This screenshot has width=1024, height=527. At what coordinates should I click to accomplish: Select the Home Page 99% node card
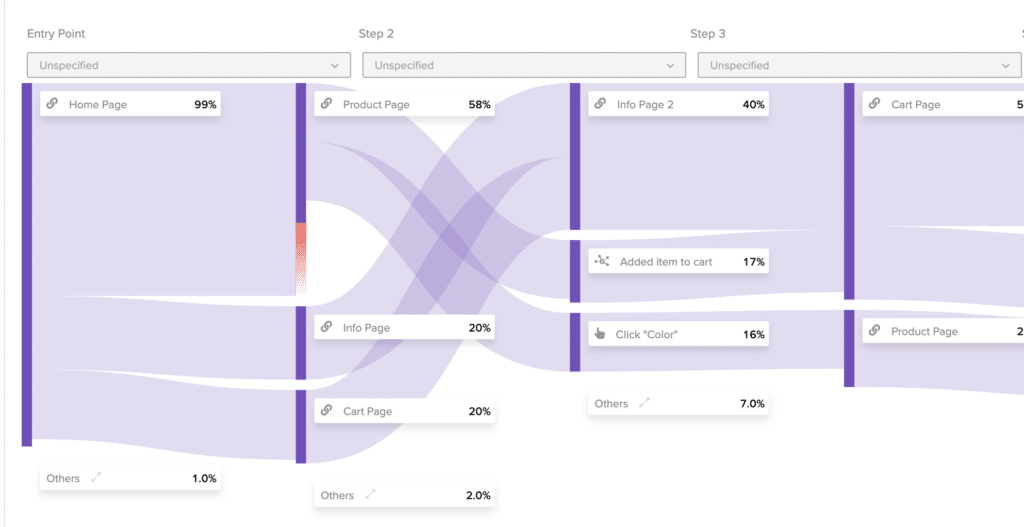click(x=131, y=104)
